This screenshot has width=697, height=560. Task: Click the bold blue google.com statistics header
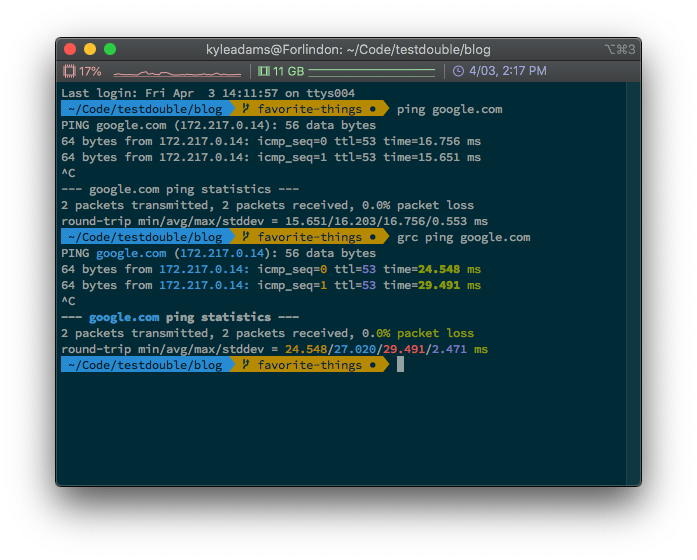124,317
